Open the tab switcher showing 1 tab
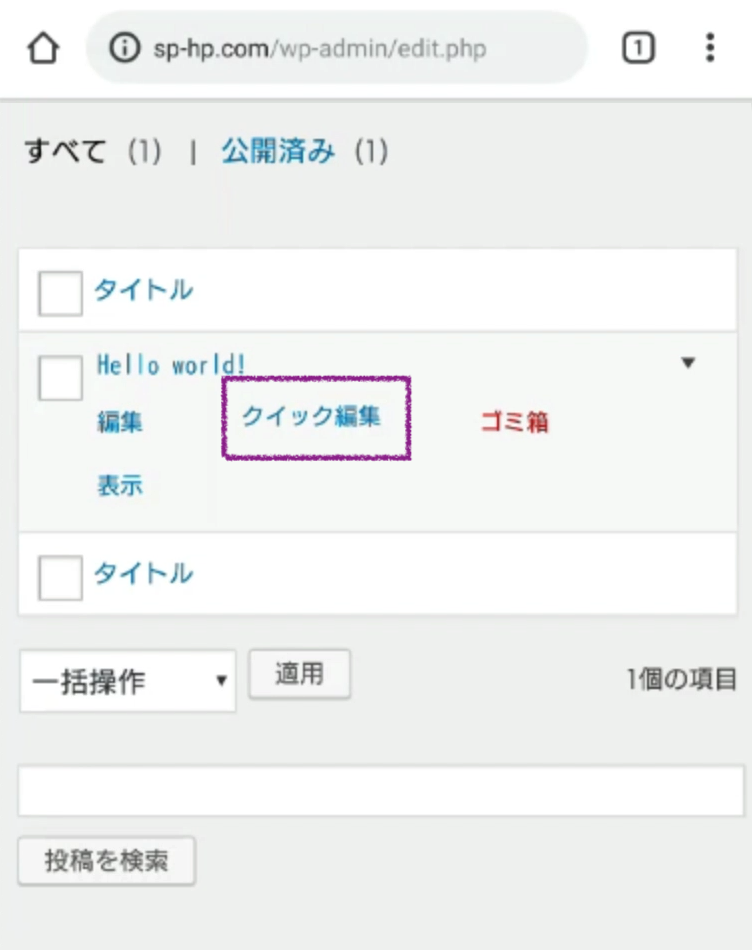The width and height of the screenshot is (752, 950). pyautogui.click(x=639, y=48)
